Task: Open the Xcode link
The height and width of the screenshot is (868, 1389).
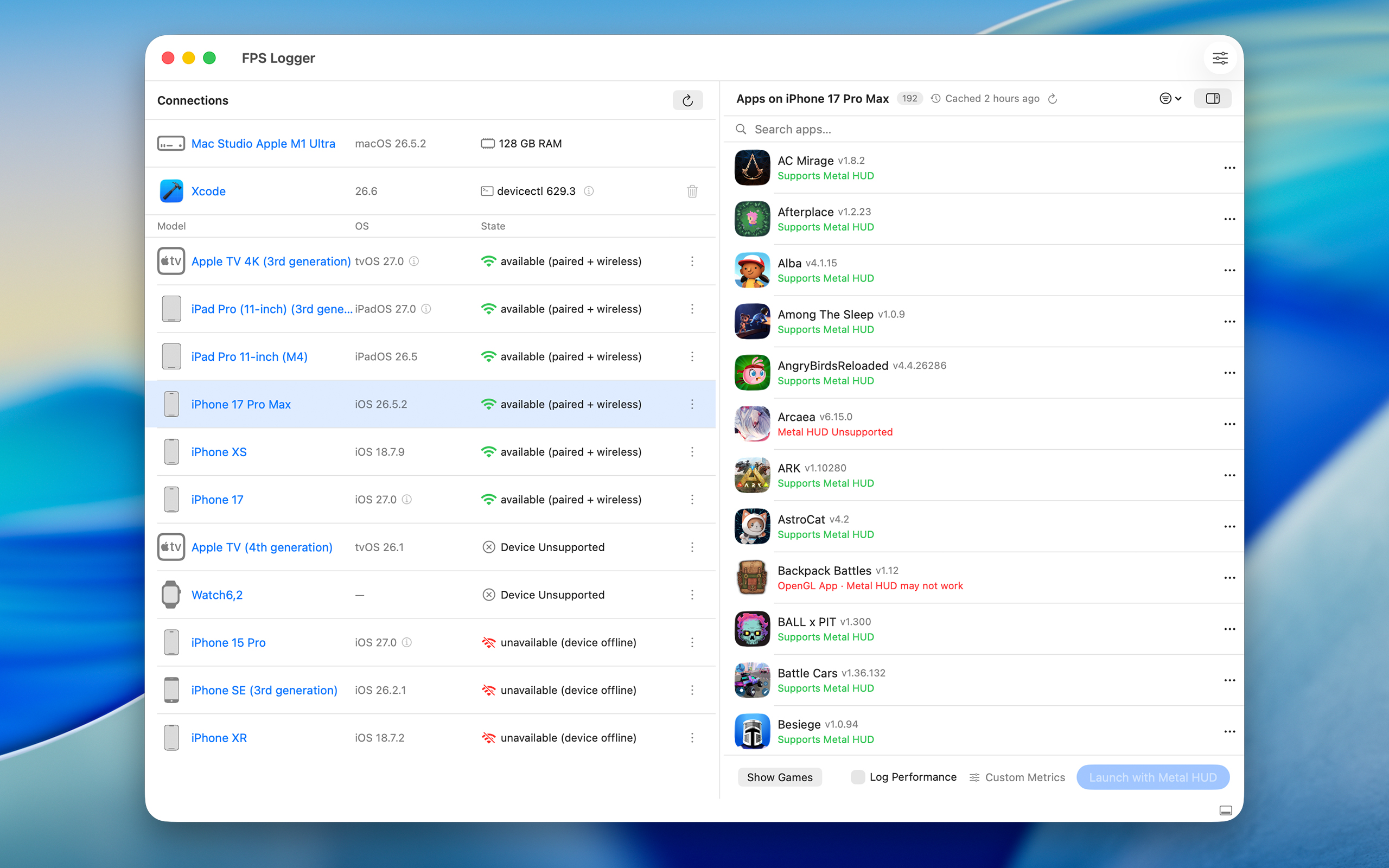Action: pos(208,191)
